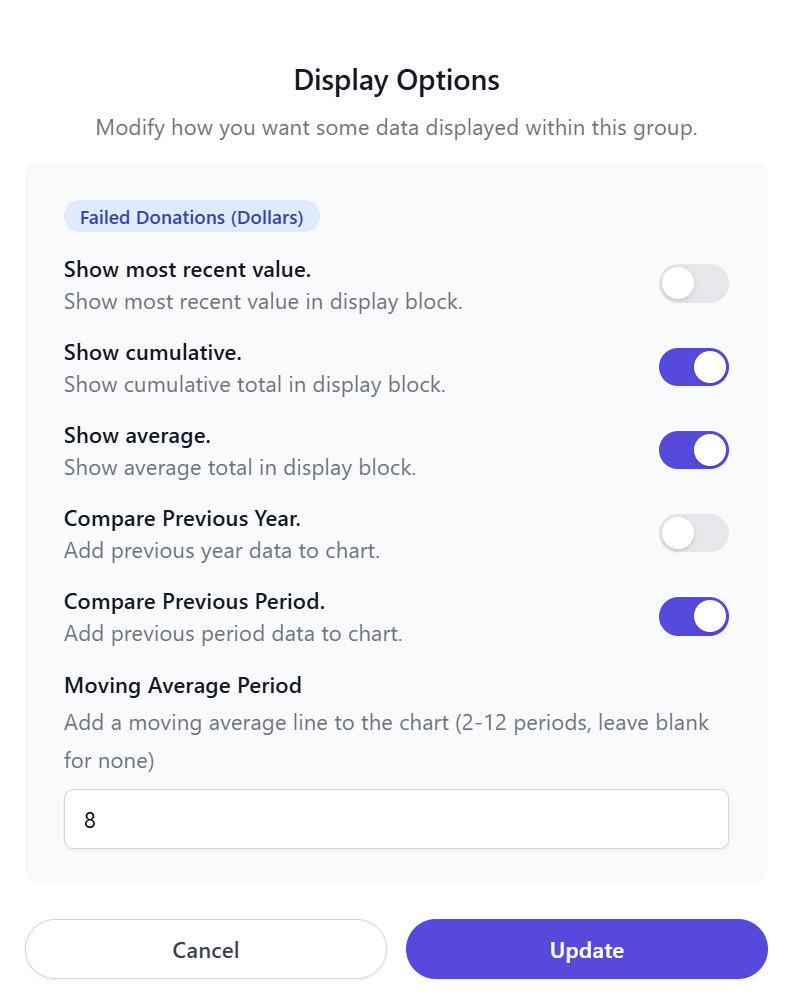The width and height of the screenshot is (792, 1002).
Task: Click the 'Moving Average Period' label
Action: tap(183, 685)
